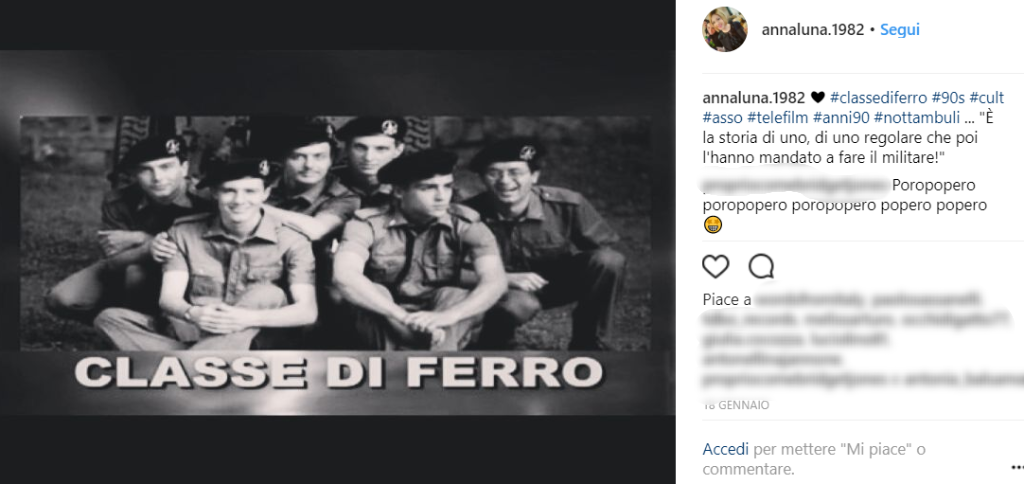Viewport: 1024px width, 484px height.
Task: Open the annaluna.1982 username in header
Action: (x=813, y=29)
